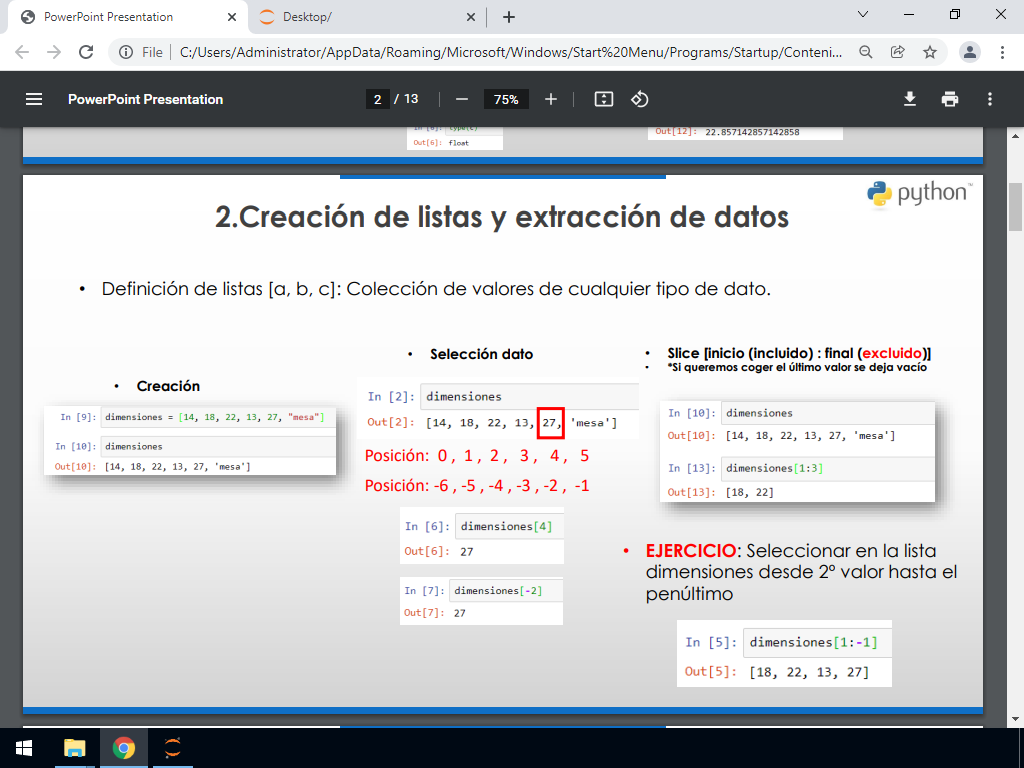This screenshot has height=768, width=1024.
Task: Open the Jupyter app in the taskbar
Action: [172, 748]
